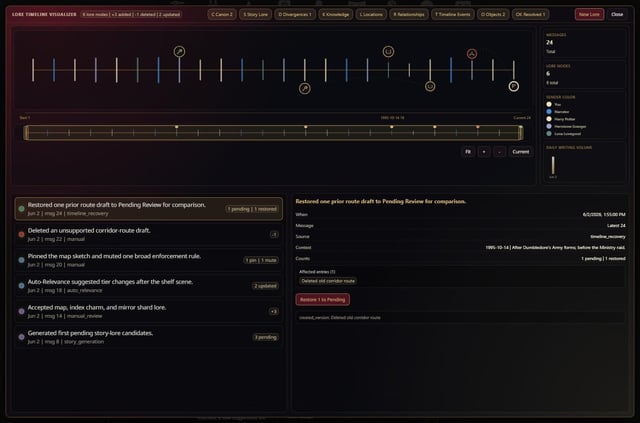Click the '+3' badge on Accepted map row

click(274, 312)
